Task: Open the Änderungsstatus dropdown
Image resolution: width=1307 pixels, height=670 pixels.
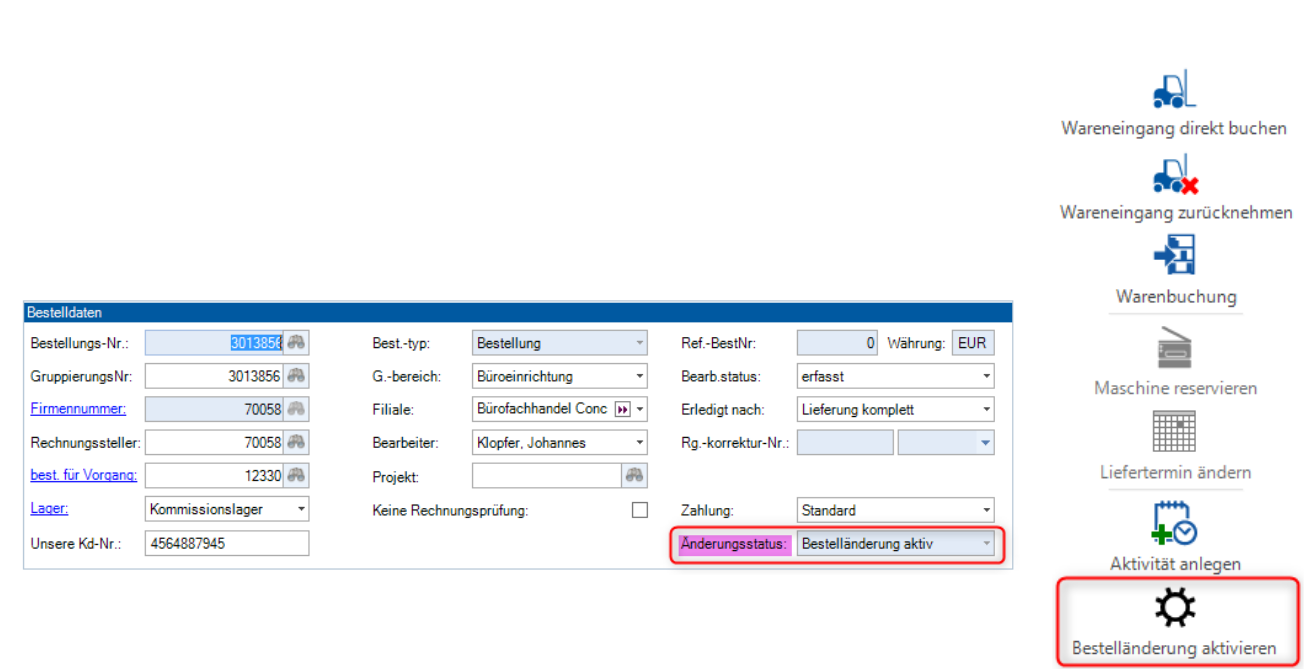Action: [984, 543]
